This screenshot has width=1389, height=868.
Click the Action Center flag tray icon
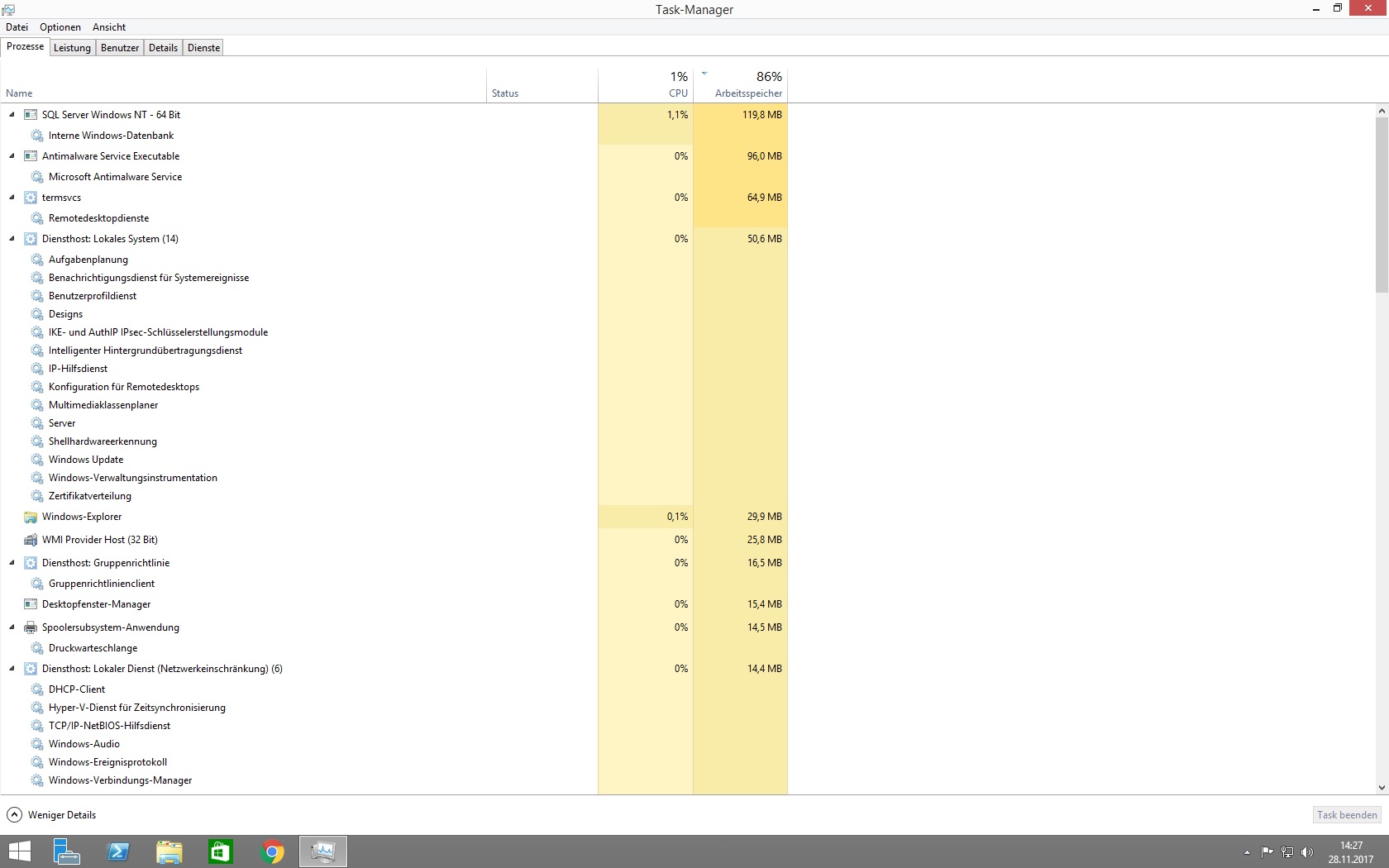[x=1267, y=852]
